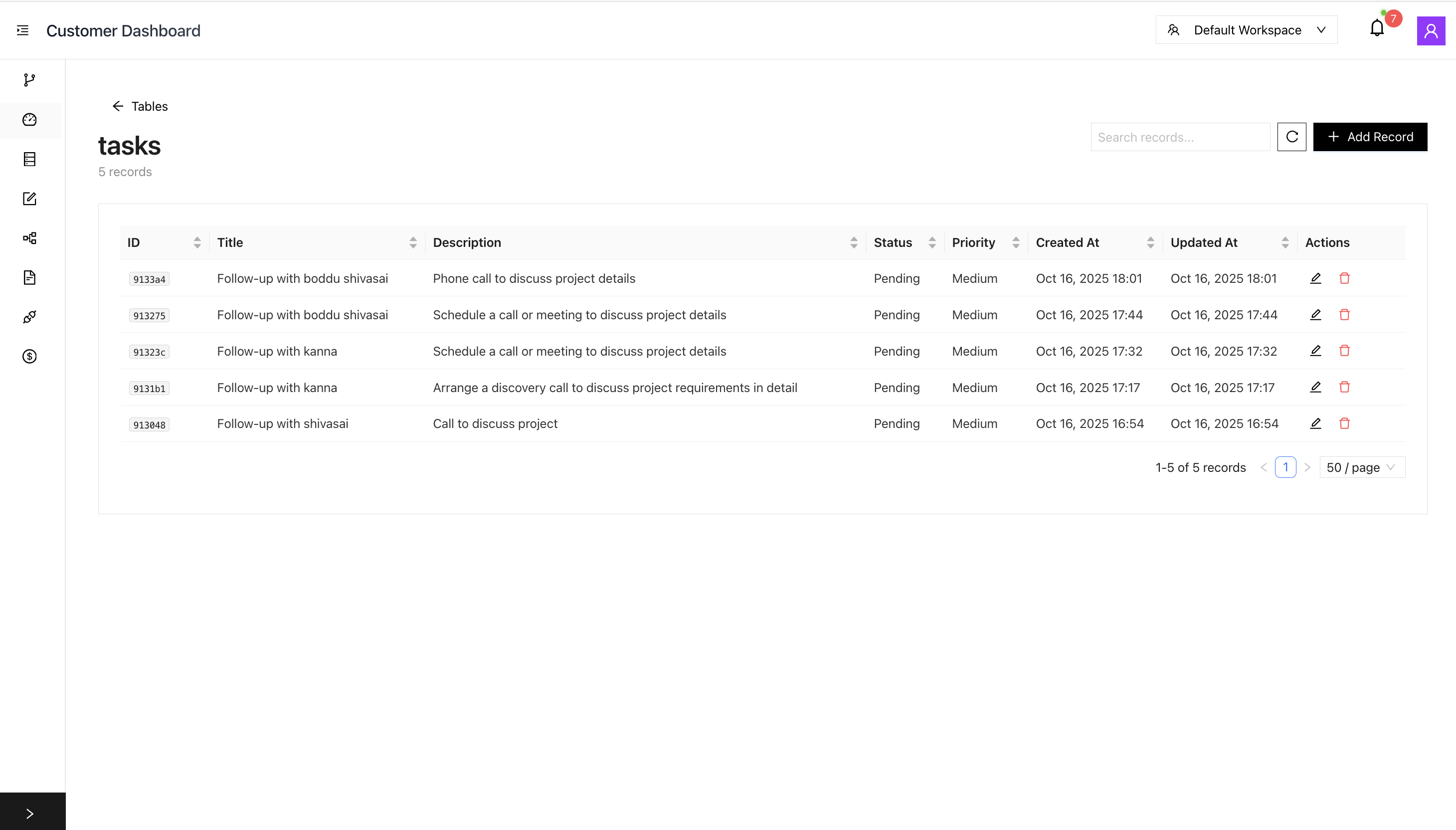This screenshot has width=1456, height=830.
Task: Open the integrations plug sidebar icon
Action: [x=29, y=317]
